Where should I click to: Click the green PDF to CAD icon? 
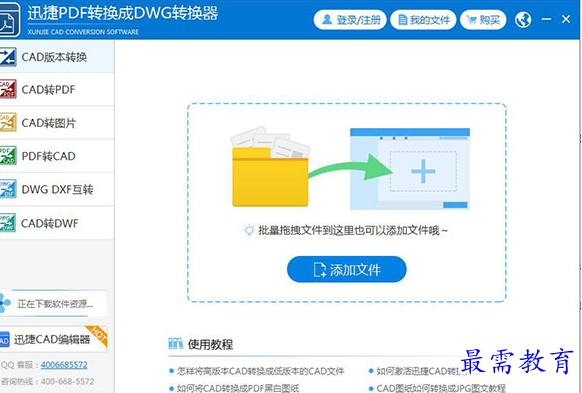pos(8,155)
